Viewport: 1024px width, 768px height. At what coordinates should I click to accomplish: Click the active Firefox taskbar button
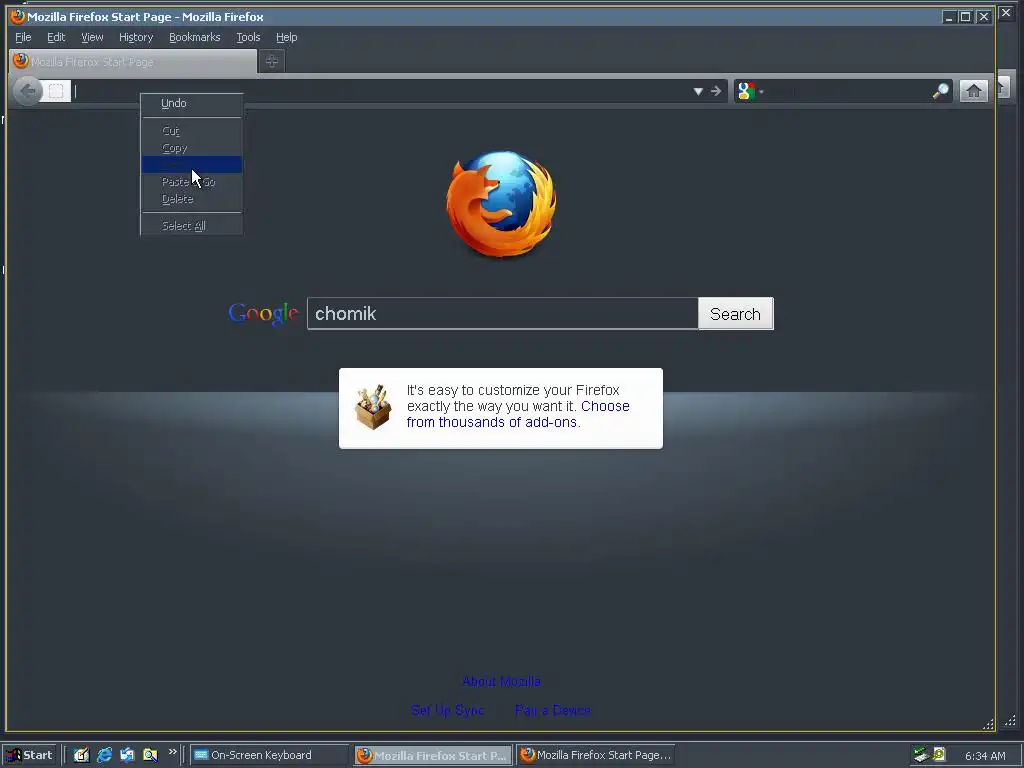pyautogui.click(x=432, y=756)
